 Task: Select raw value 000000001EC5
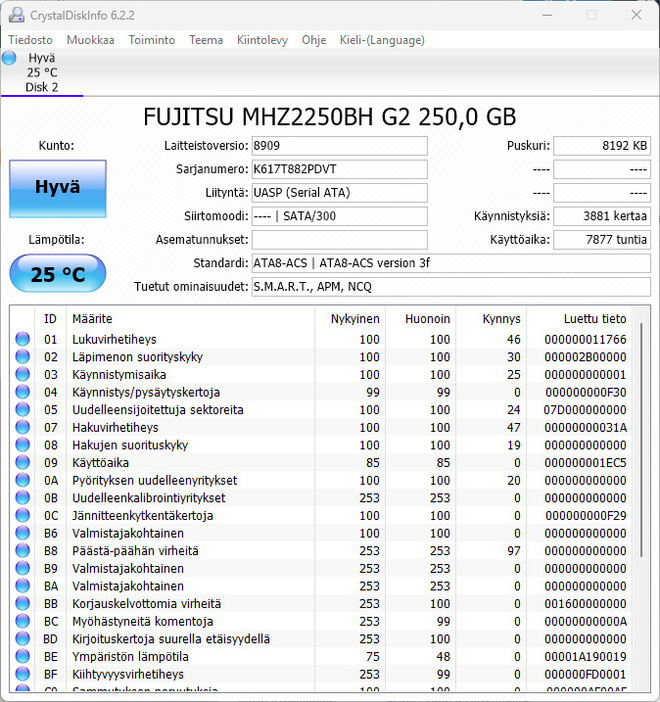[585, 462]
